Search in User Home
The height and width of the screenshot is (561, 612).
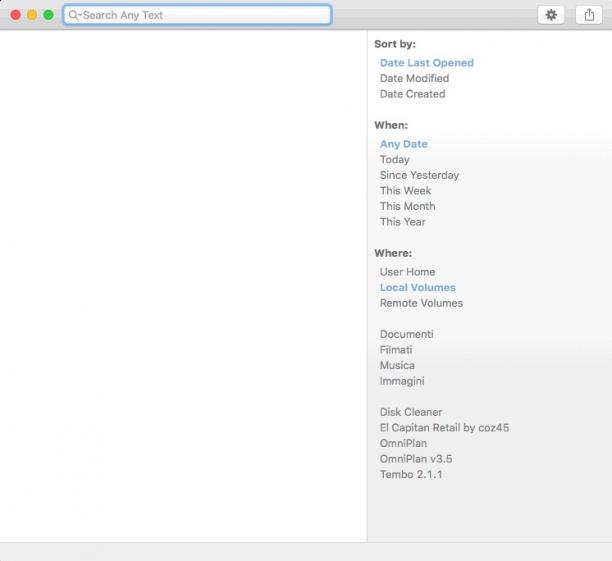[407, 272]
